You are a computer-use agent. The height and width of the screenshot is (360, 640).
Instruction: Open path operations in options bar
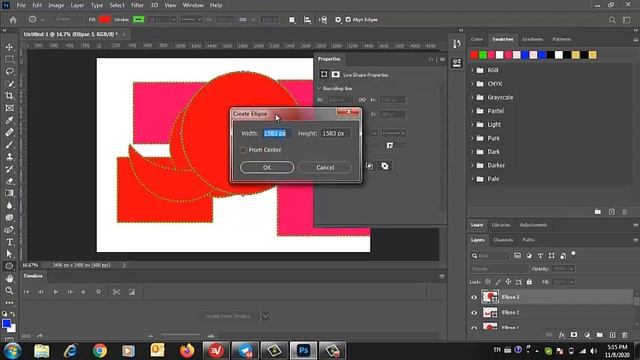[x=292, y=20]
